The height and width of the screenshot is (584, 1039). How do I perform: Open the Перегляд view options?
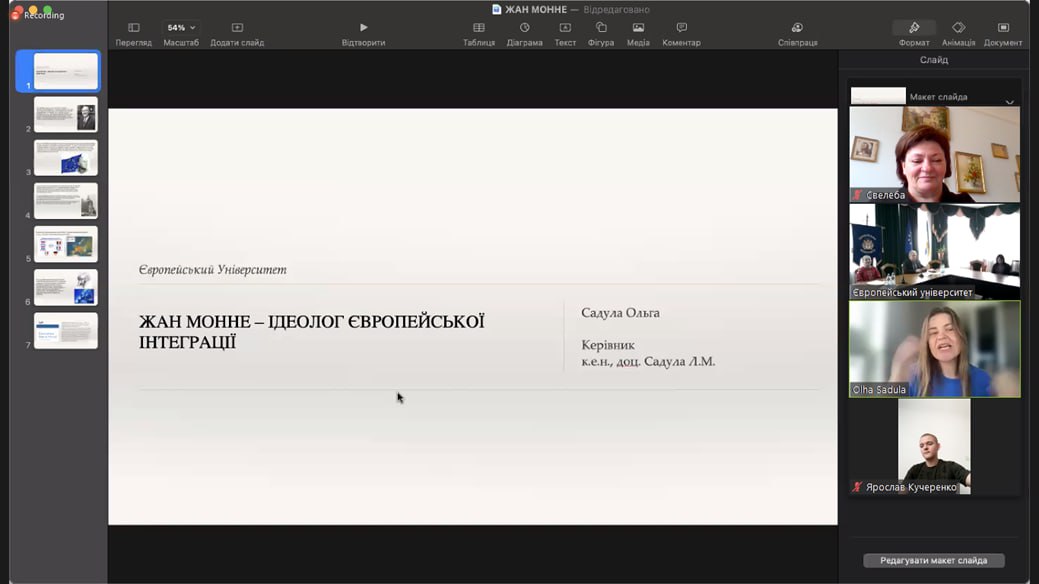pos(133,28)
